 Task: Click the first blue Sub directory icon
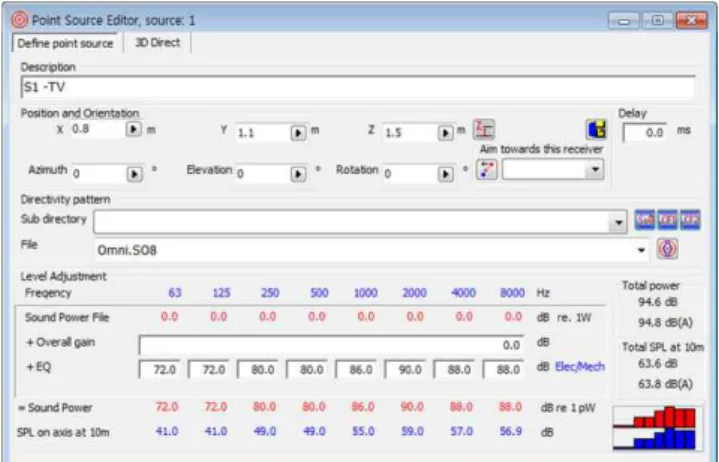point(645,220)
